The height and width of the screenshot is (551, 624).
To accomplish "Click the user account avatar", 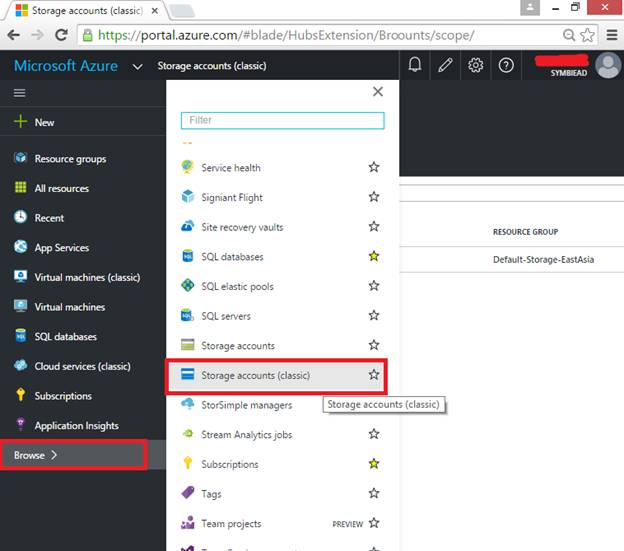I will tap(608, 65).
